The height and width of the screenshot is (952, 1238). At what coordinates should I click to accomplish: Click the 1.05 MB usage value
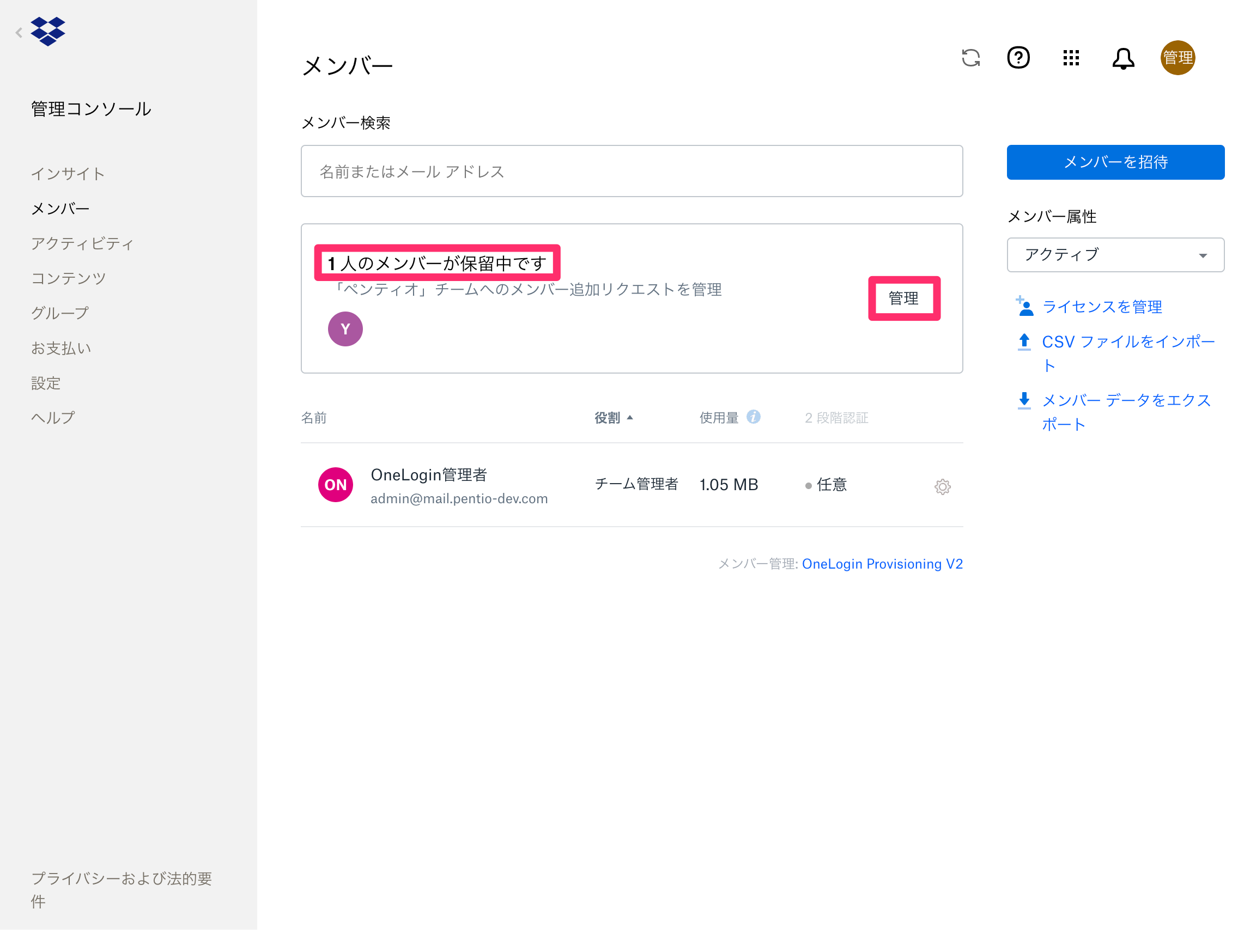pos(729,485)
